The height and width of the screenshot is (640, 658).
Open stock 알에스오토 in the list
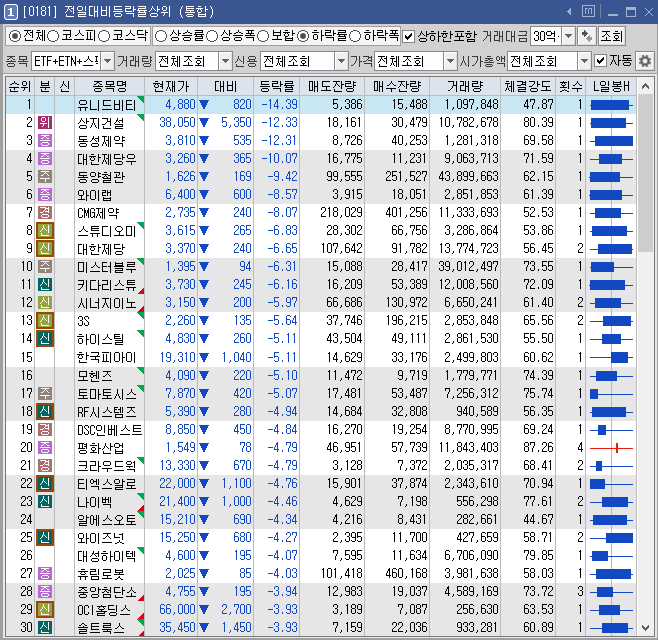tap(107, 520)
